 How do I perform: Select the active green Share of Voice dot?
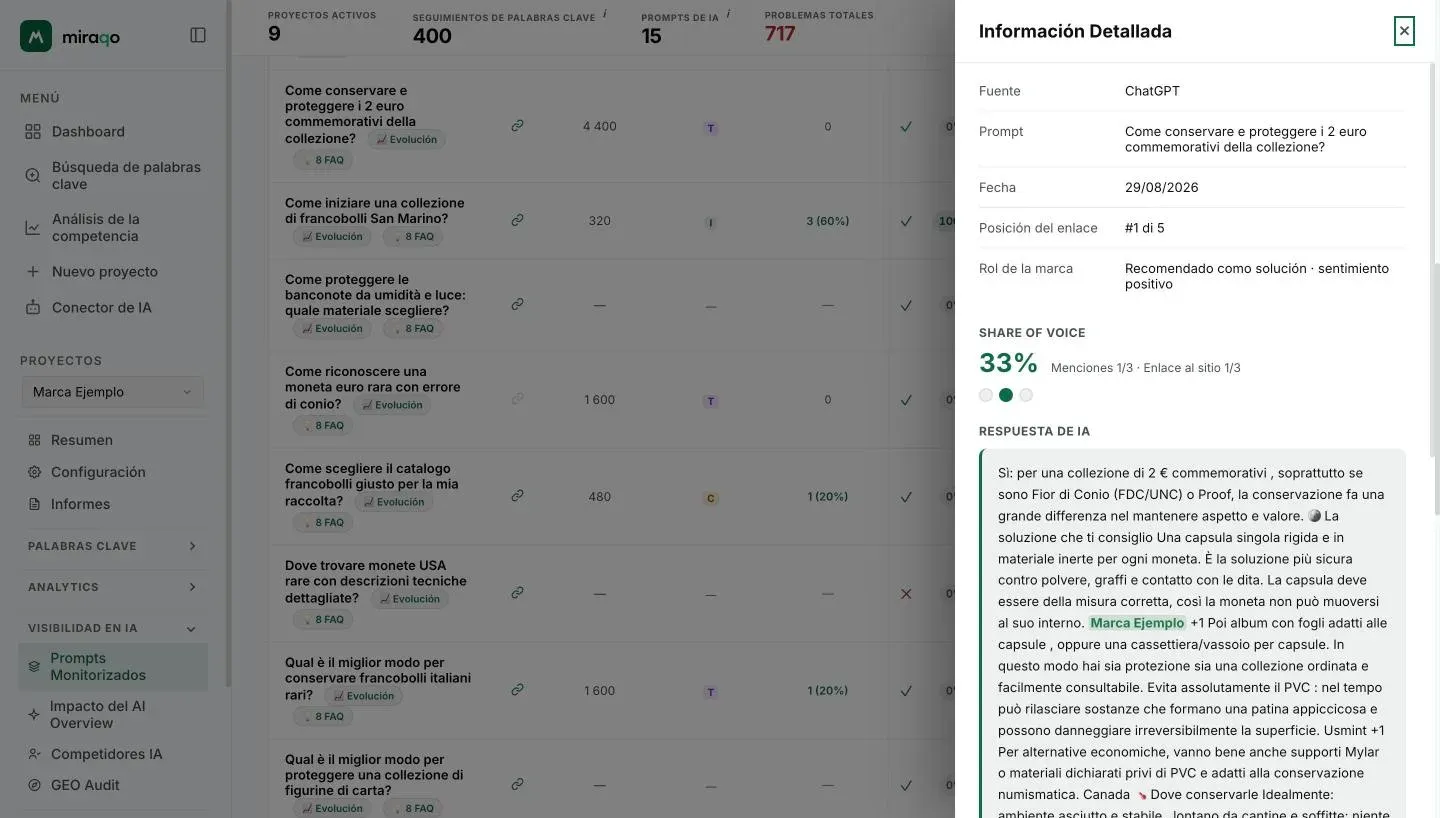(x=1006, y=395)
